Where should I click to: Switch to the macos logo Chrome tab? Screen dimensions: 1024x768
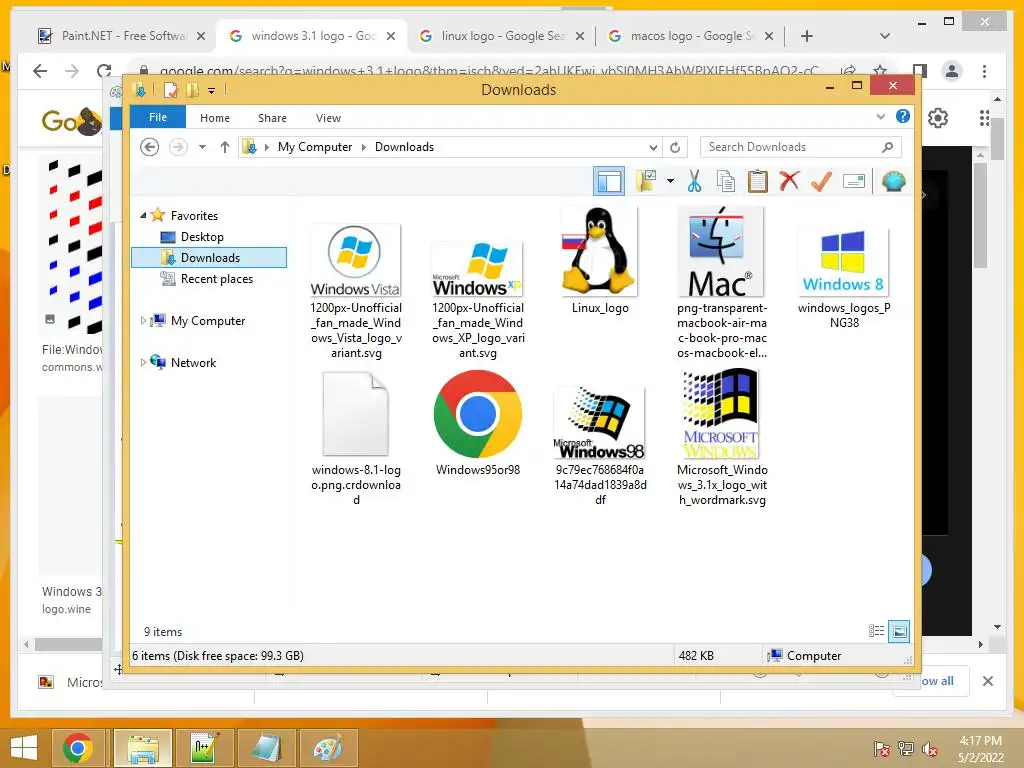coord(691,36)
